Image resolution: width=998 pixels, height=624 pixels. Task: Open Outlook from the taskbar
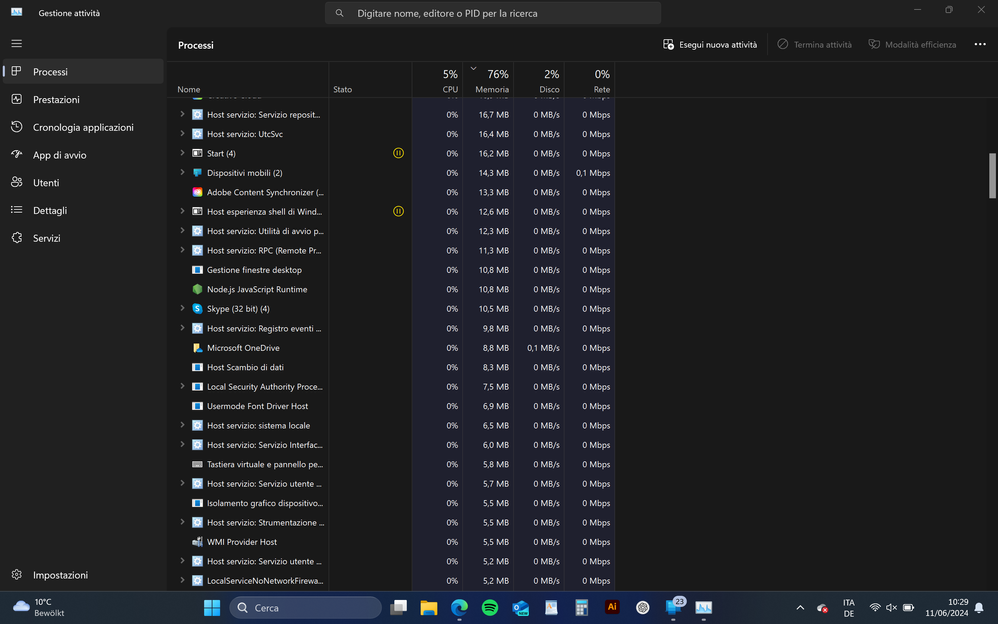click(521, 607)
